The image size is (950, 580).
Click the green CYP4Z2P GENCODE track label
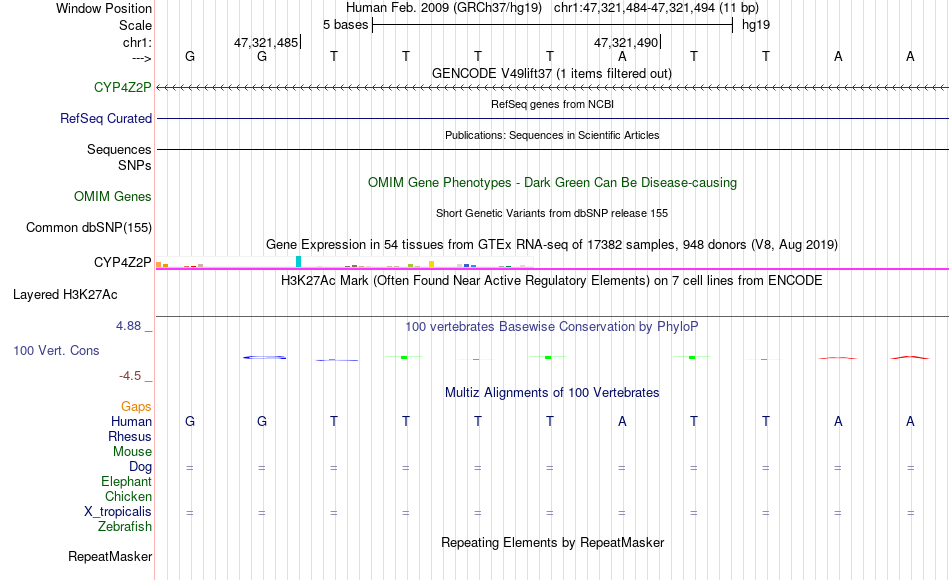click(122, 87)
